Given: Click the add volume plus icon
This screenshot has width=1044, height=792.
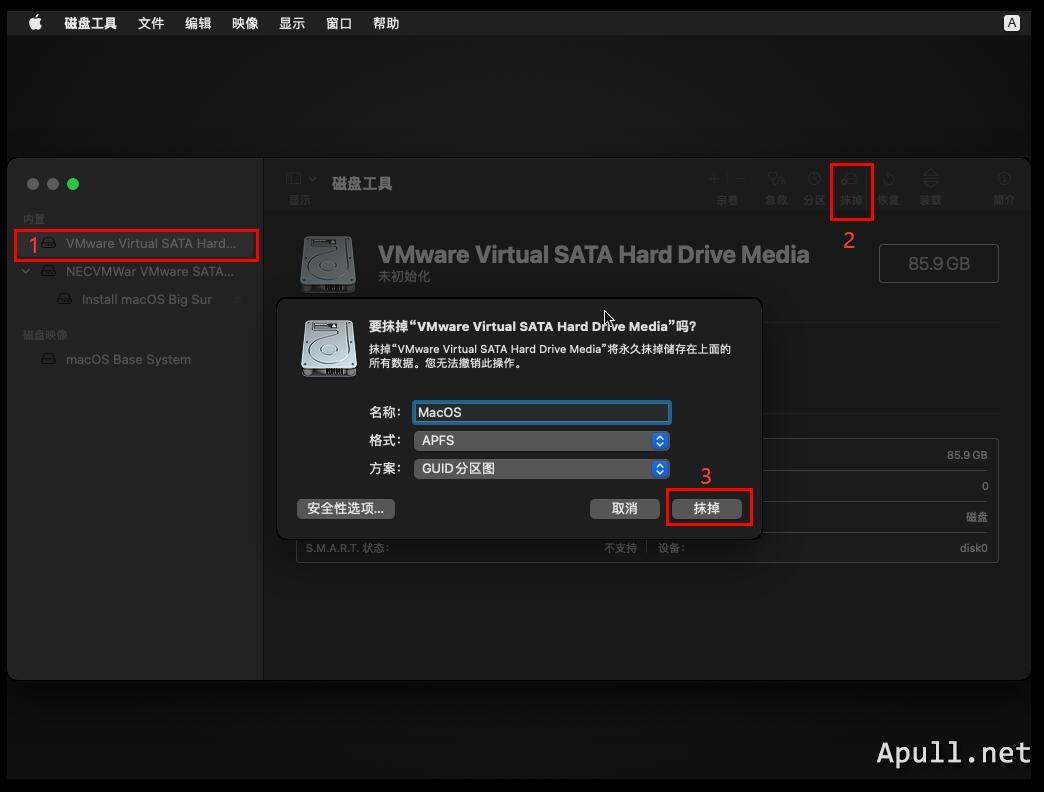Looking at the screenshot, I should (x=714, y=178).
